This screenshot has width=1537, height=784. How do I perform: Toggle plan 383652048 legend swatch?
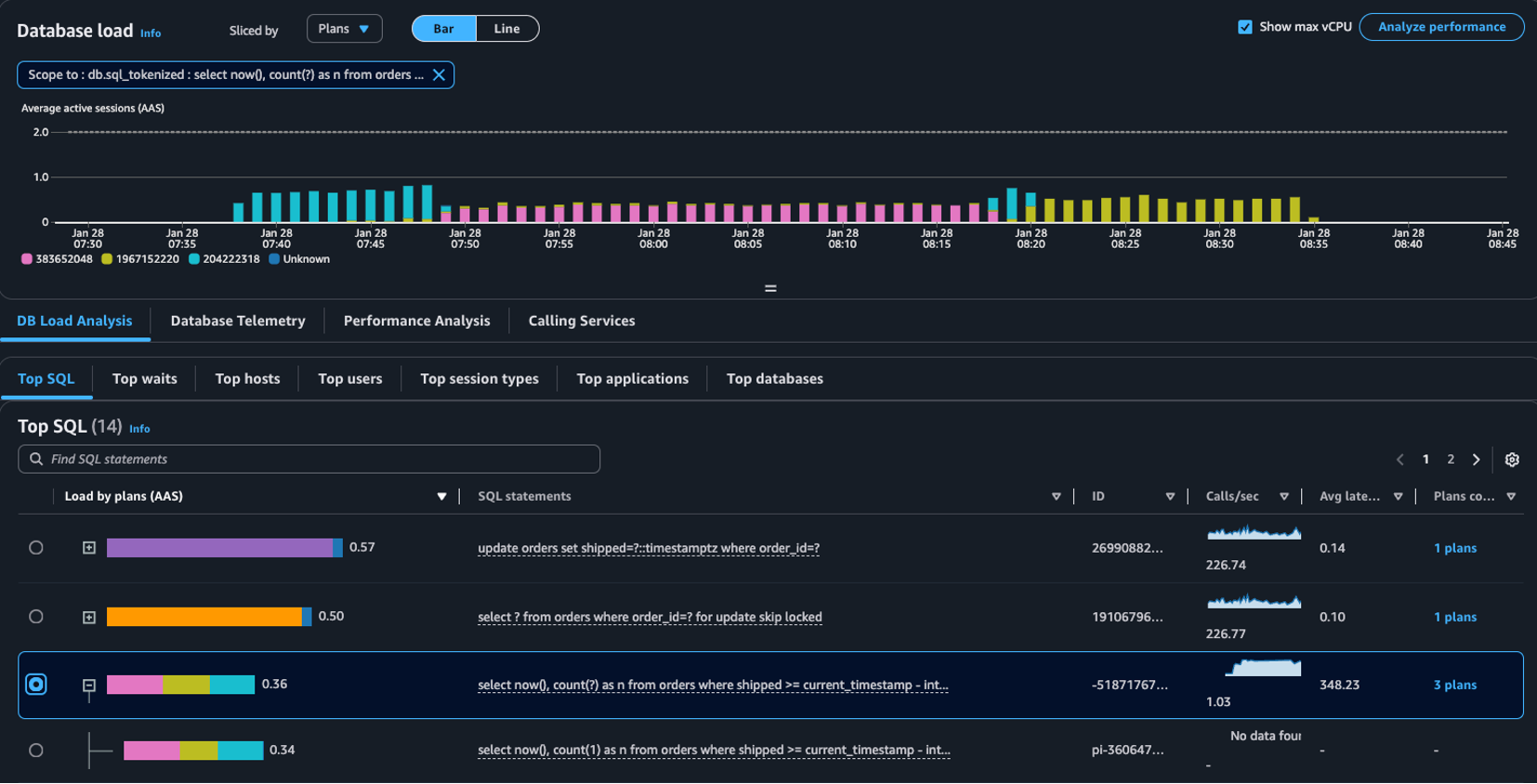click(27, 259)
